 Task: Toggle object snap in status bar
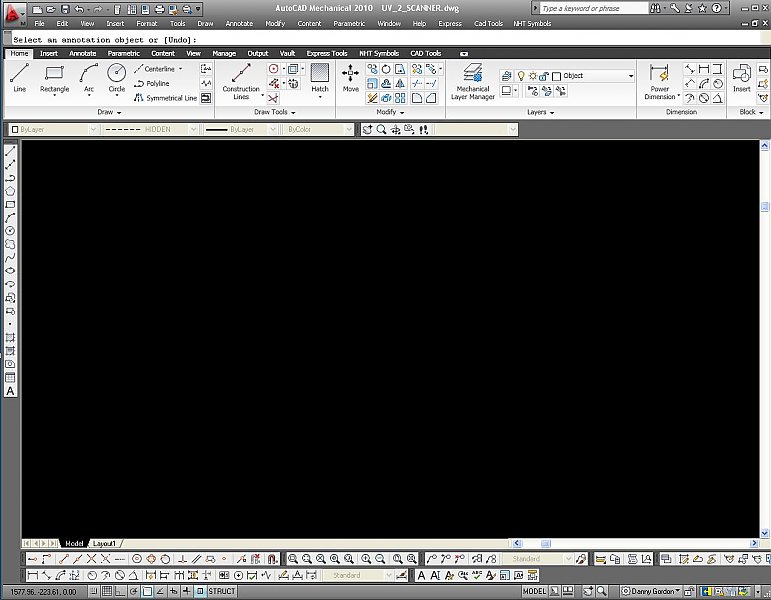[x=147, y=591]
